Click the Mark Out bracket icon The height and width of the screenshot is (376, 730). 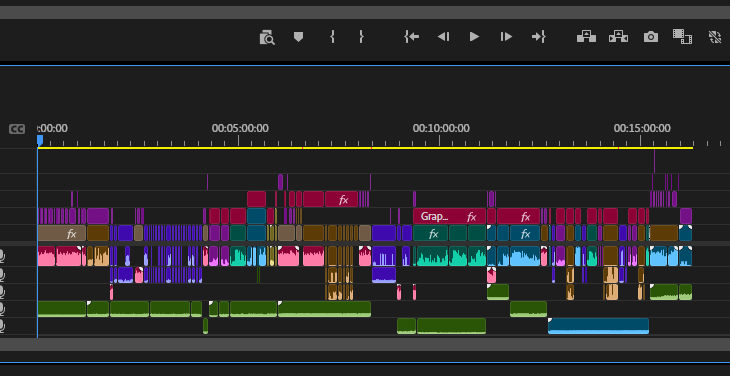click(361, 37)
